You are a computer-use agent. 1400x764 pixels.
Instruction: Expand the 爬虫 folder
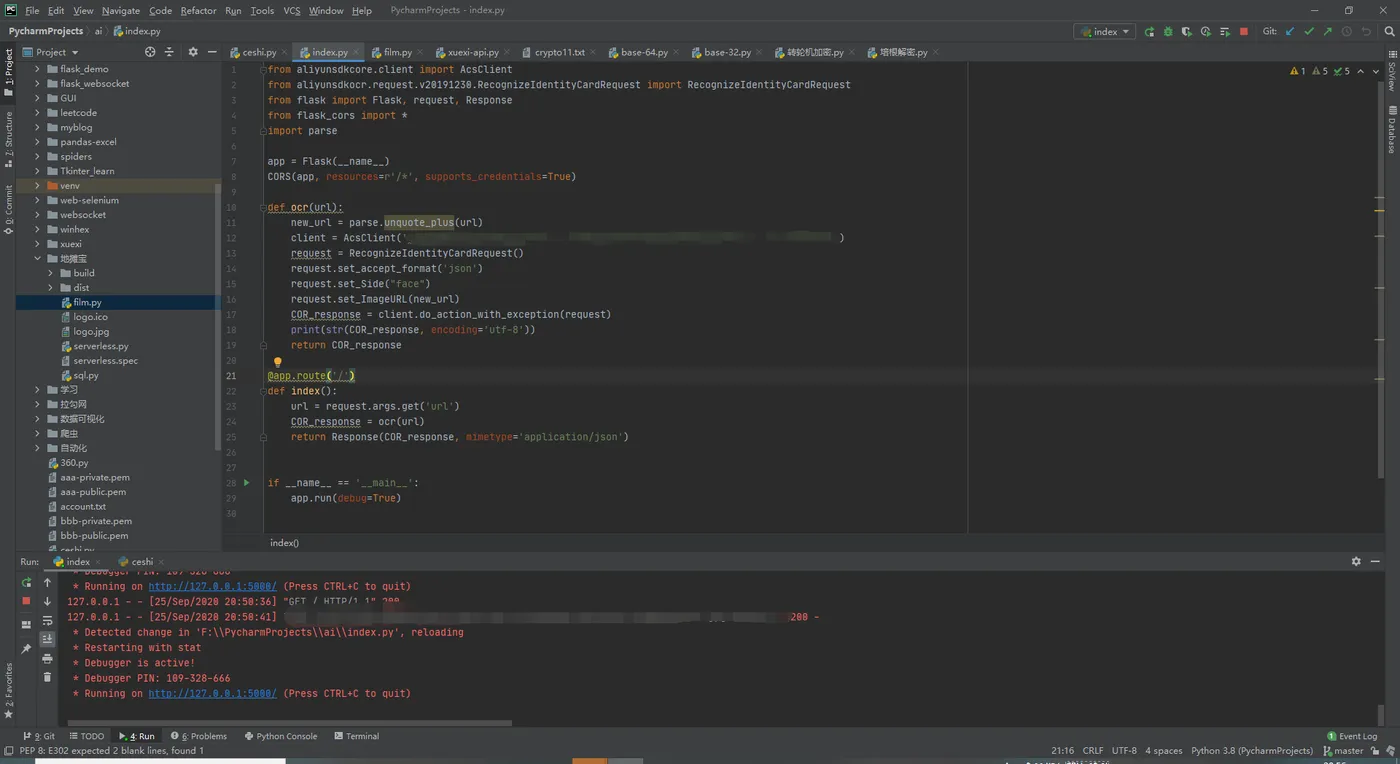38,434
